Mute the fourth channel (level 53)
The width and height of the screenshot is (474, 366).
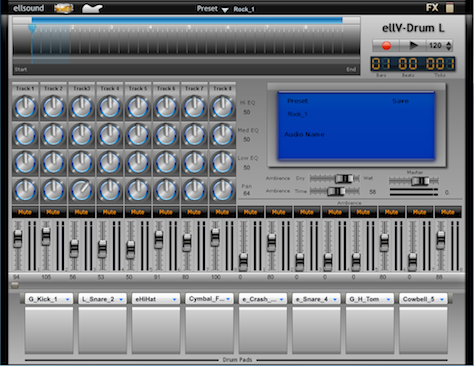(x=110, y=212)
